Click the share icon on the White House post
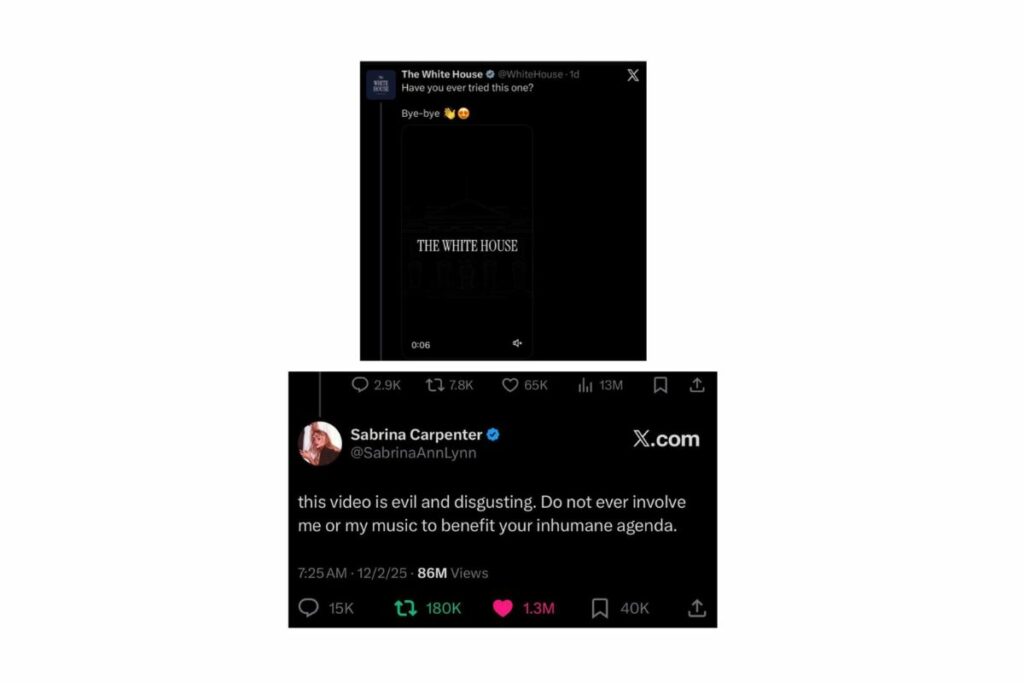 [x=697, y=385]
